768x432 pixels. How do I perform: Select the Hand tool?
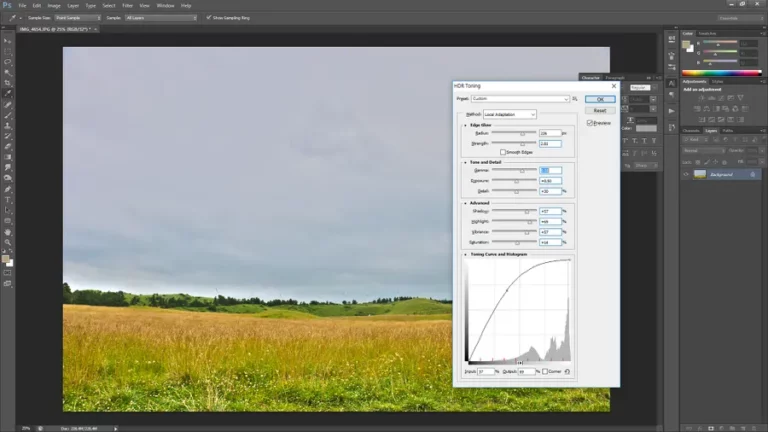[8, 232]
